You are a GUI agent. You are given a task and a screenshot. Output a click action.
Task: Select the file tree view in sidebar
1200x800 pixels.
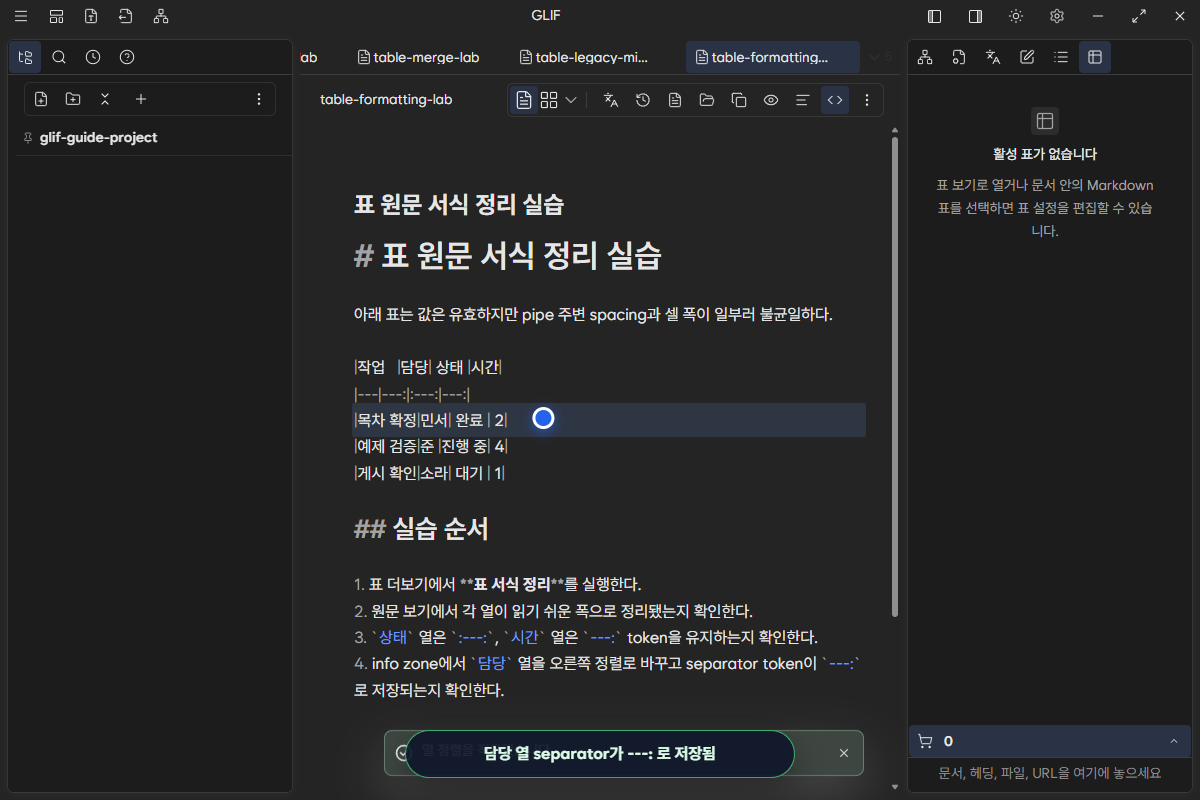pos(25,57)
